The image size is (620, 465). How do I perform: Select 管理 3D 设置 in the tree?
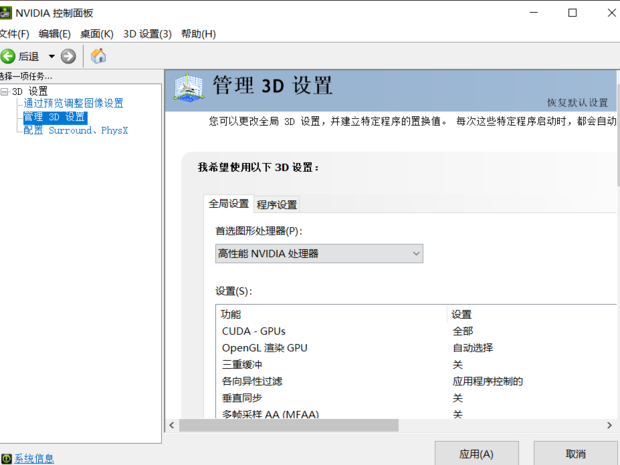click(x=55, y=117)
